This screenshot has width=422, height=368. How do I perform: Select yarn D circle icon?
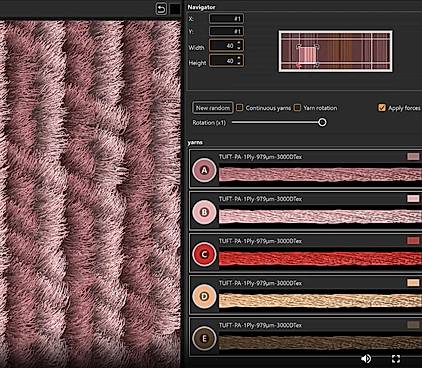click(204, 296)
